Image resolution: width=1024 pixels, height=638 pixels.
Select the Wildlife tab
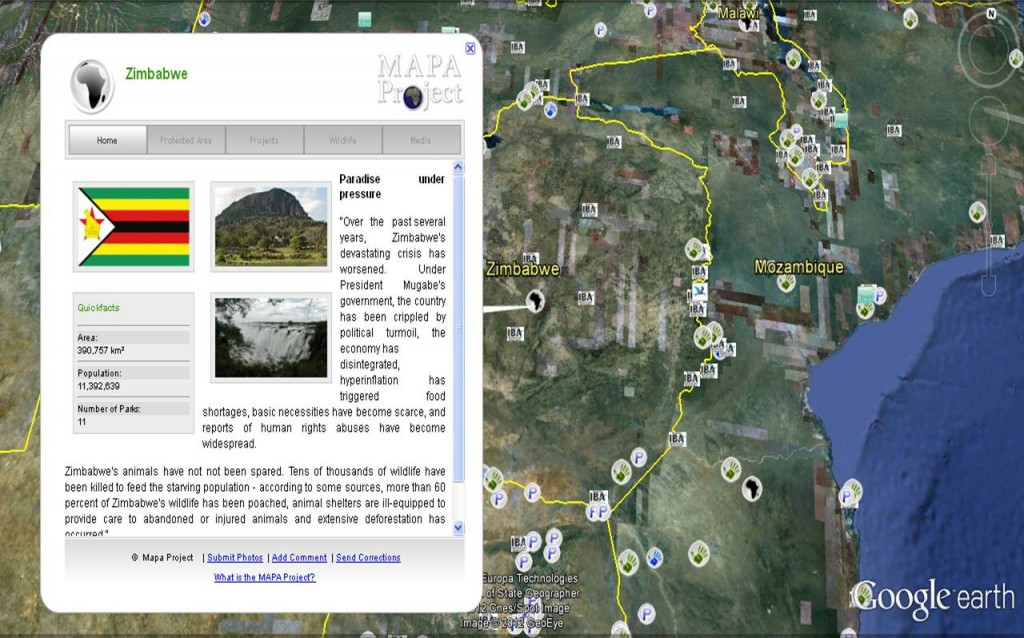pyautogui.click(x=343, y=140)
